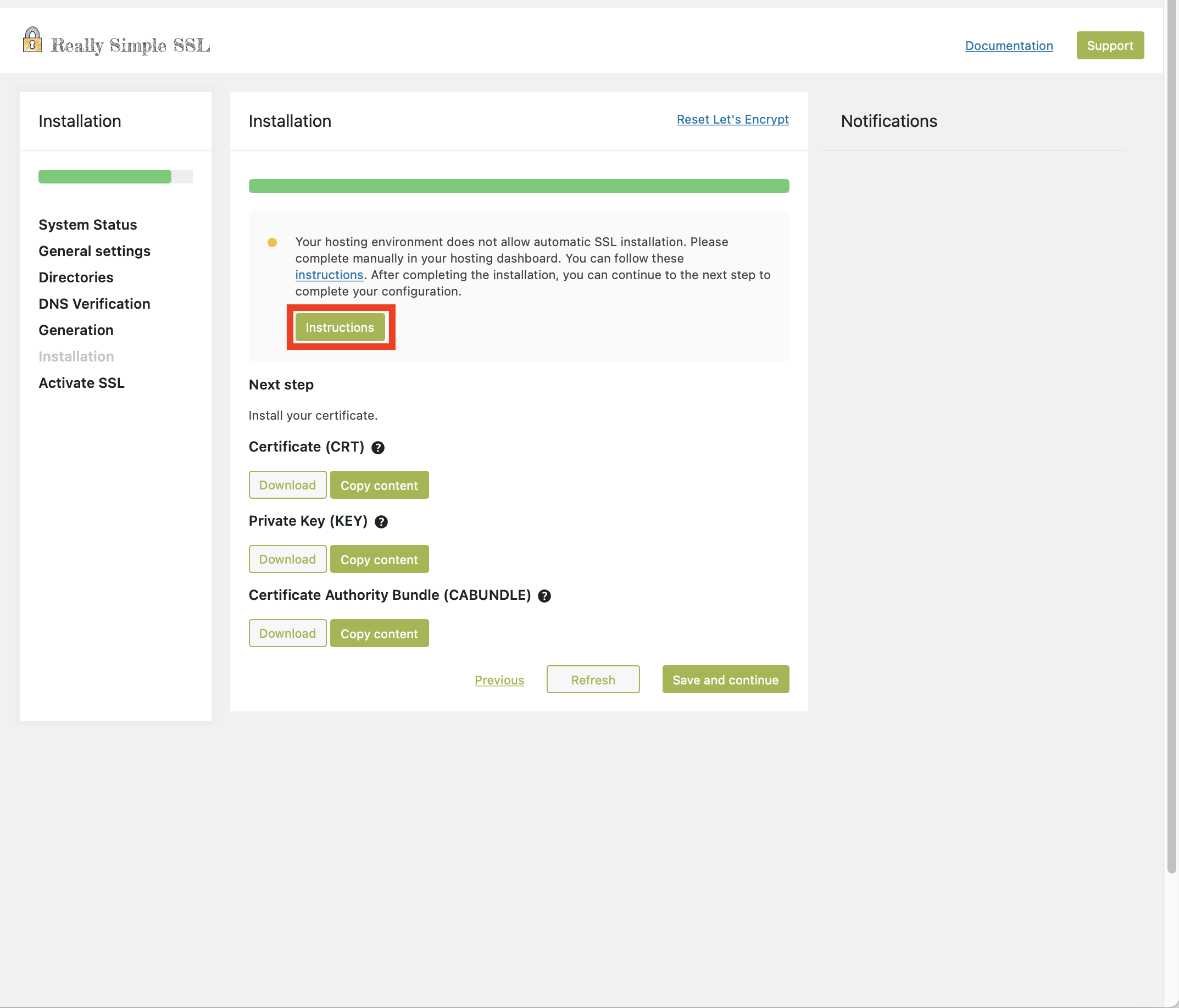Image resolution: width=1179 pixels, height=1008 pixels.
Task: Click the green Instructions button
Action: tap(340, 327)
